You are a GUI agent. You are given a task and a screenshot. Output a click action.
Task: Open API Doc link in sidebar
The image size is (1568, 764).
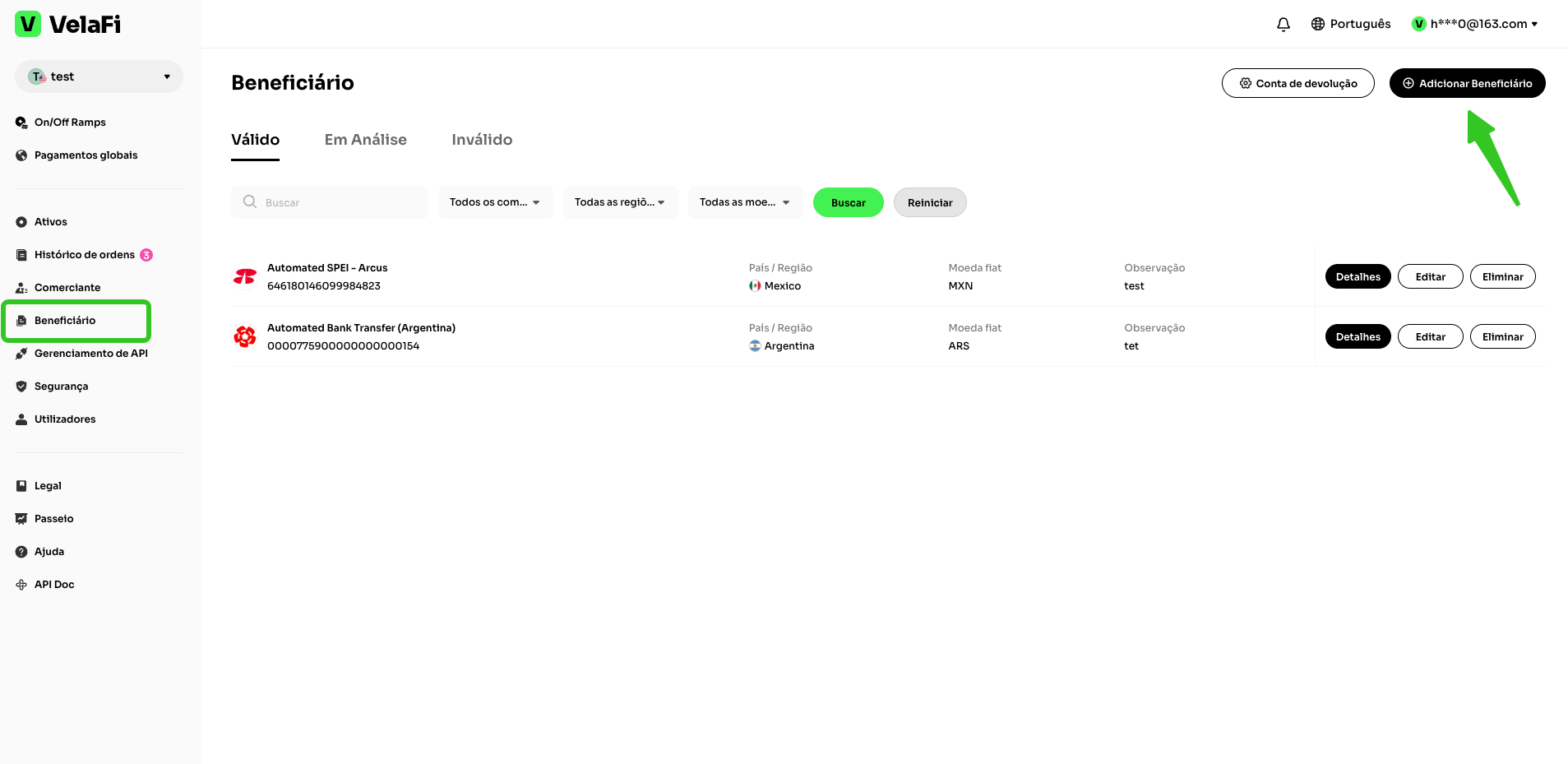54,585
